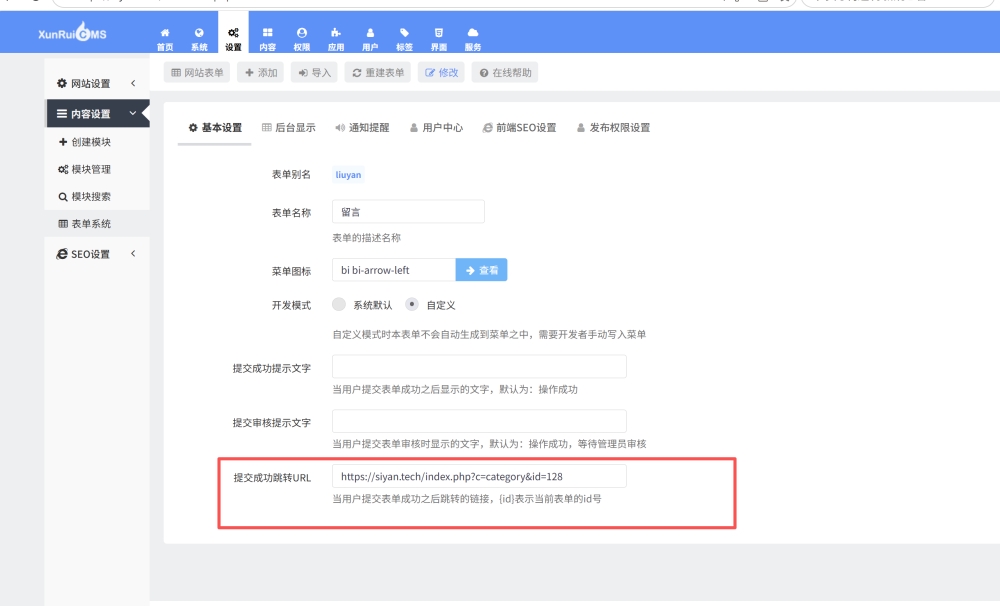
Task: Open 表单系统 in the sidebar
Action: [98, 224]
